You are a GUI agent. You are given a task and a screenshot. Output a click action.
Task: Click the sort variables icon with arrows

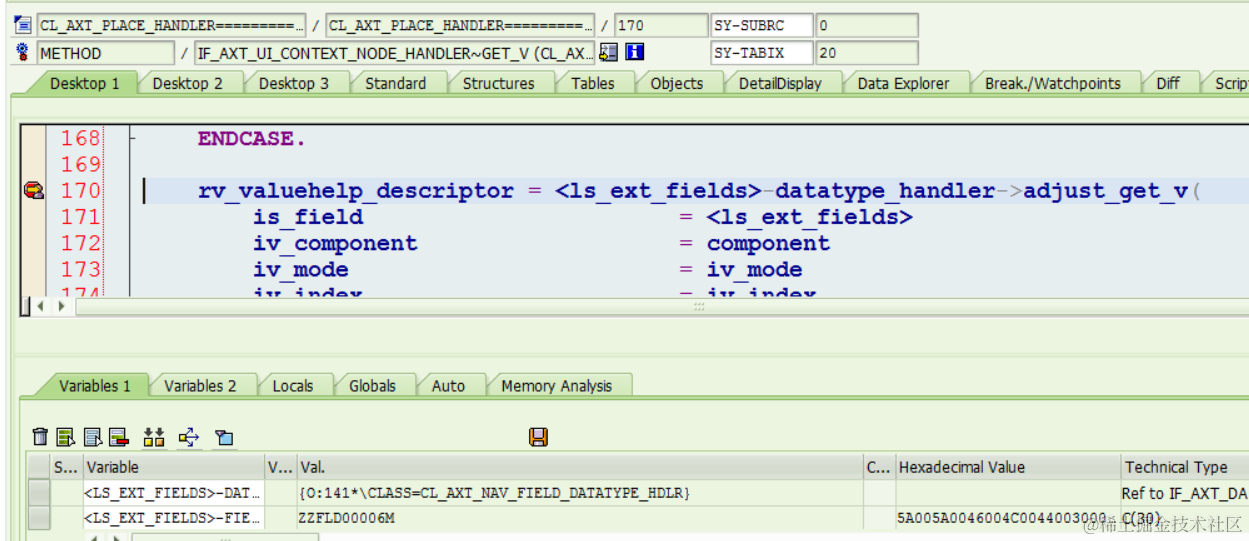(x=154, y=436)
